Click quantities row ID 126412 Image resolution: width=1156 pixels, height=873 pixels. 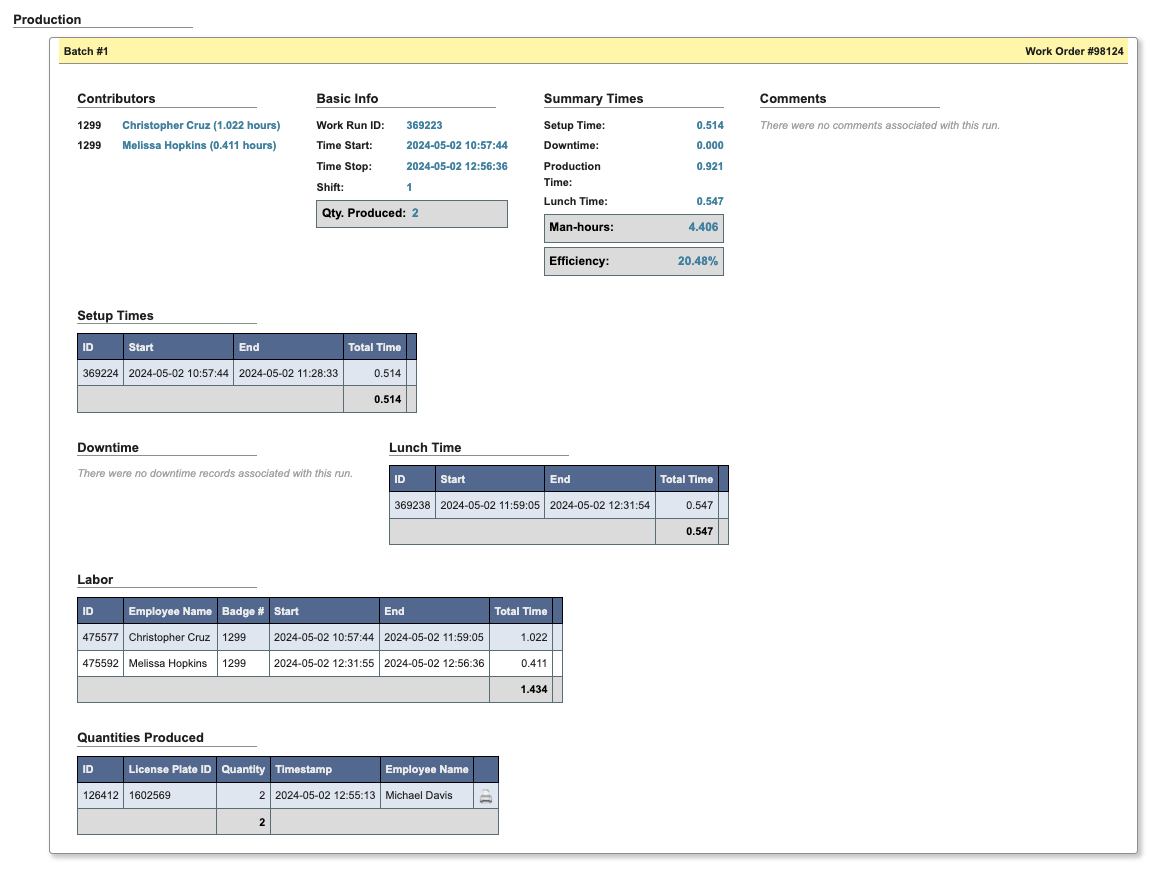[x=100, y=795]
